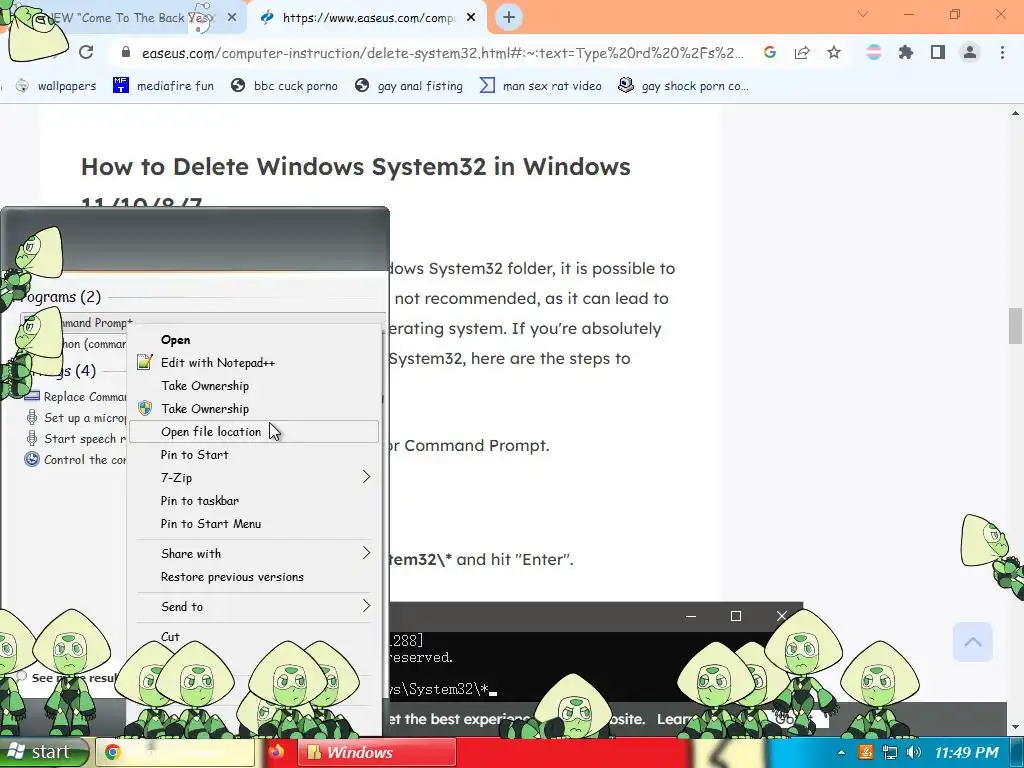
Task: Select Open file location
Action: click(x=254, y=431)
